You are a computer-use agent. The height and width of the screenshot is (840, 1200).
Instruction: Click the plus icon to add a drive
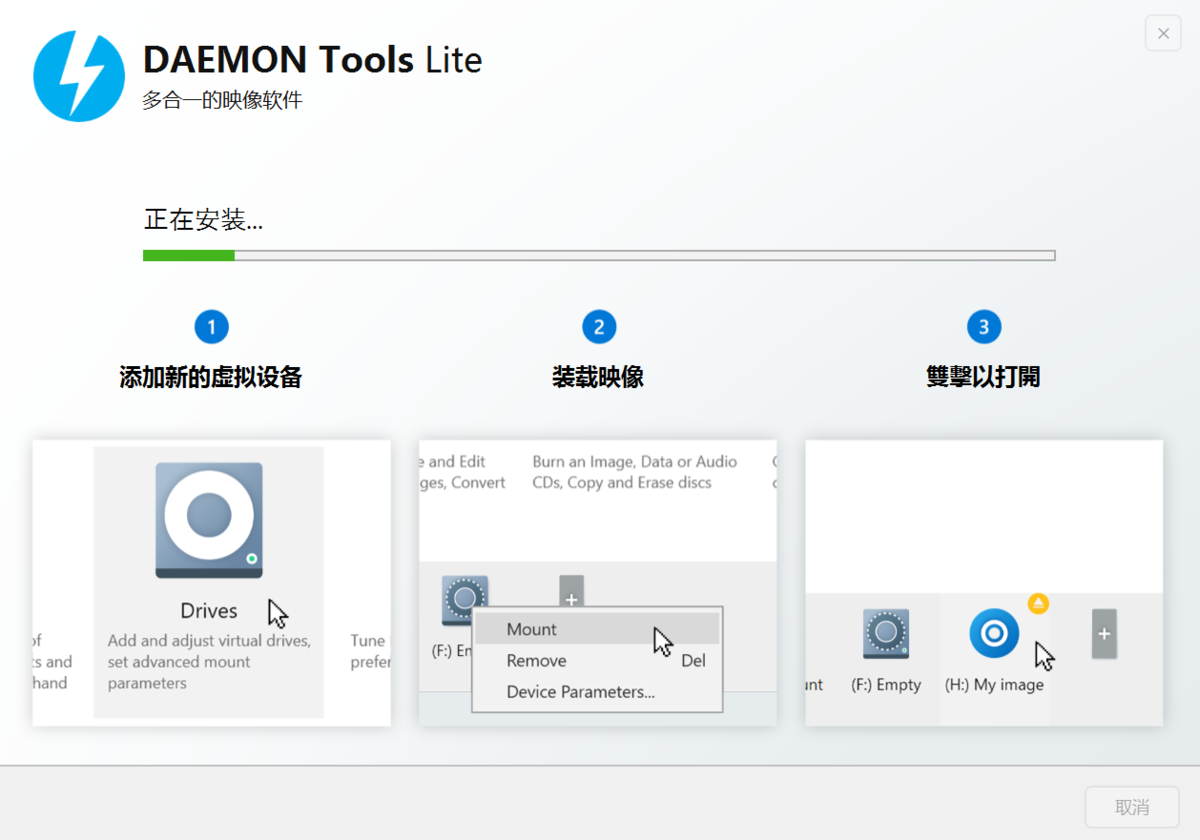point(570,598)
